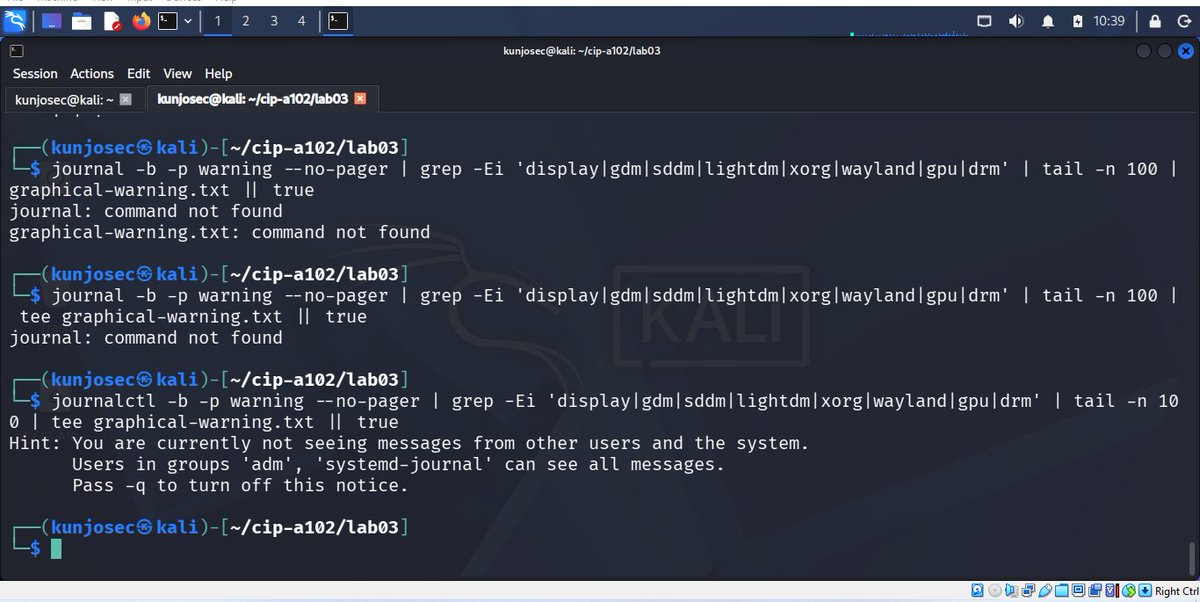Click the 'Hint: You are currently not seeing' line
The width and height of the screenshot is (1200, 602).
click(409, 443)
